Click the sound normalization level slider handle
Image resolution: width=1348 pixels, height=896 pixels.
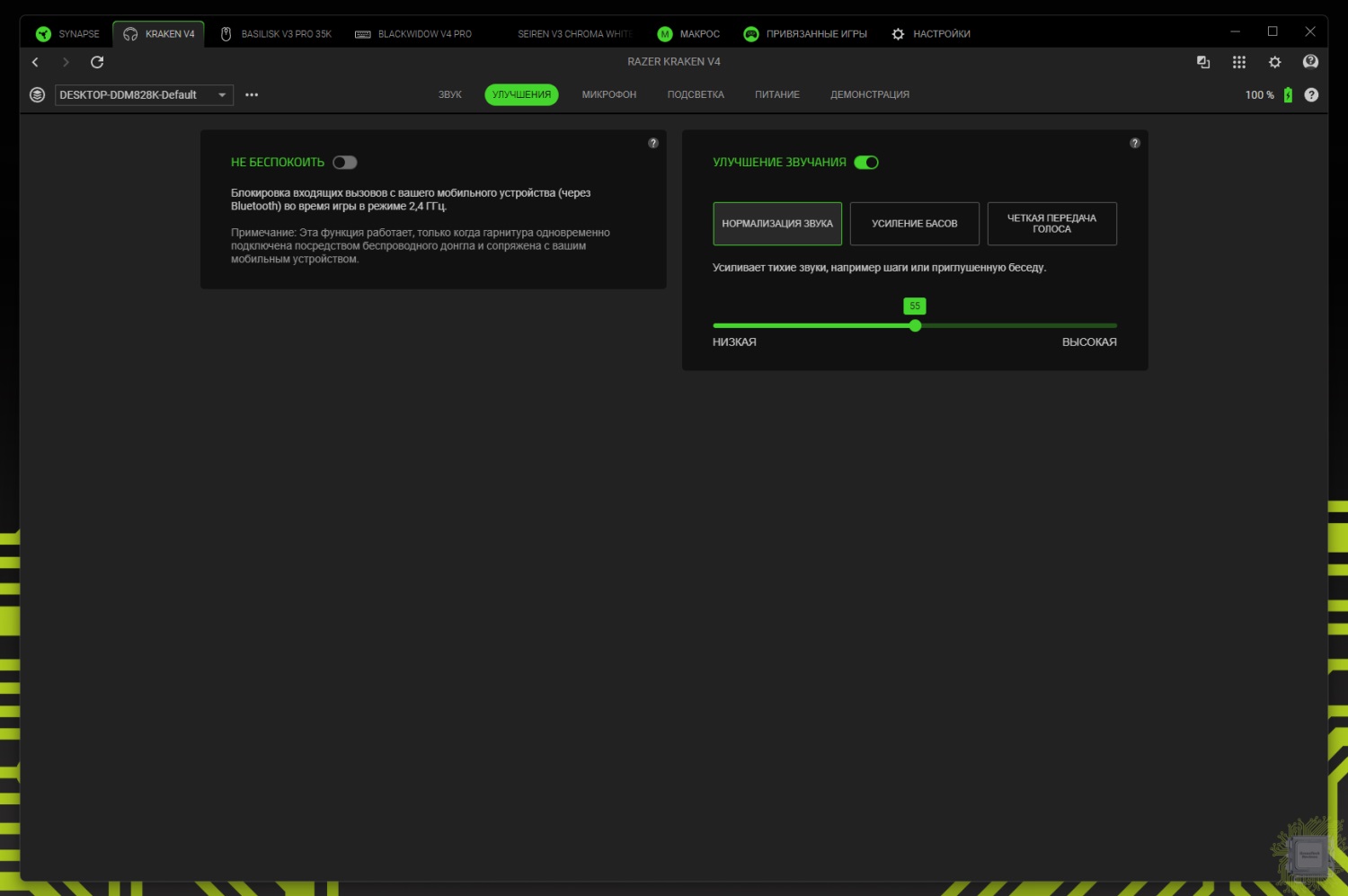(x=915, y=325)
